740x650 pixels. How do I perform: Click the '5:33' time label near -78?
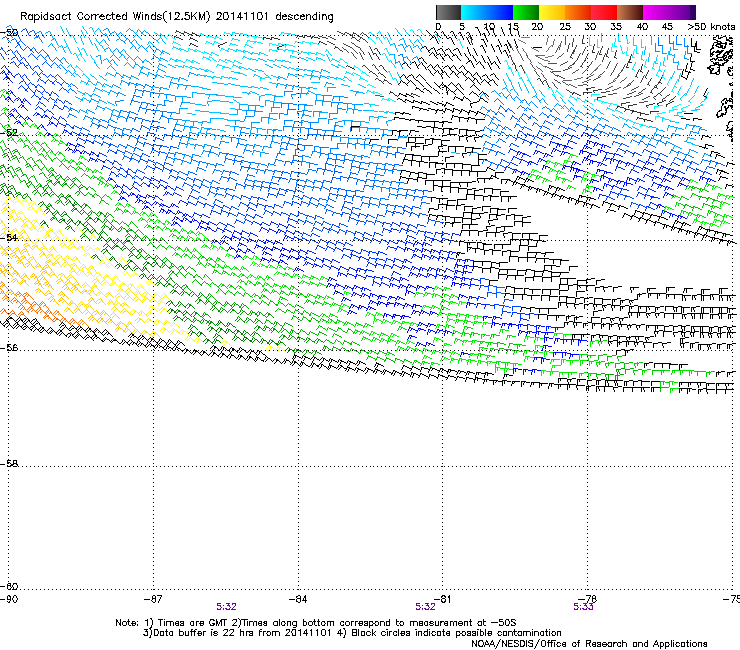[x=583, y=607]
